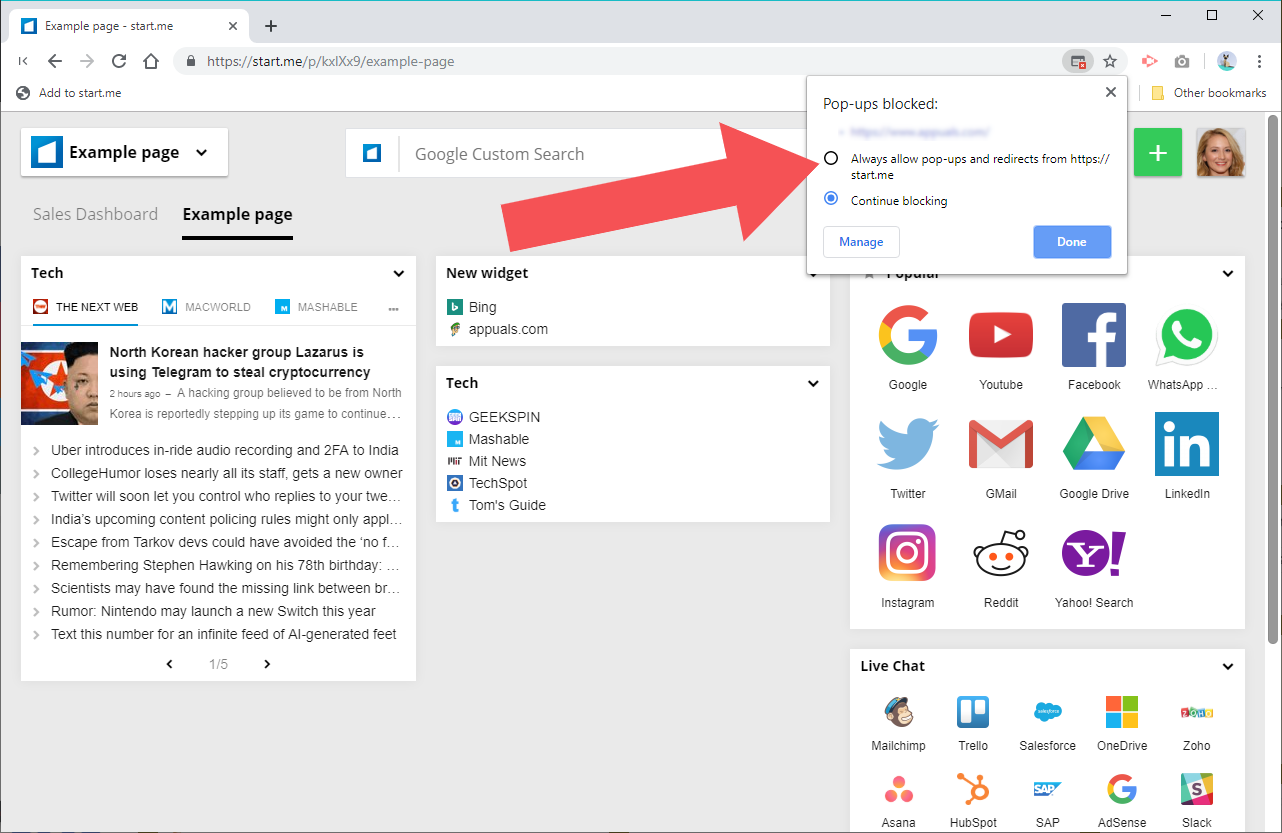
Task: Open the GMail envelope icon
Action: point(1001,444)
